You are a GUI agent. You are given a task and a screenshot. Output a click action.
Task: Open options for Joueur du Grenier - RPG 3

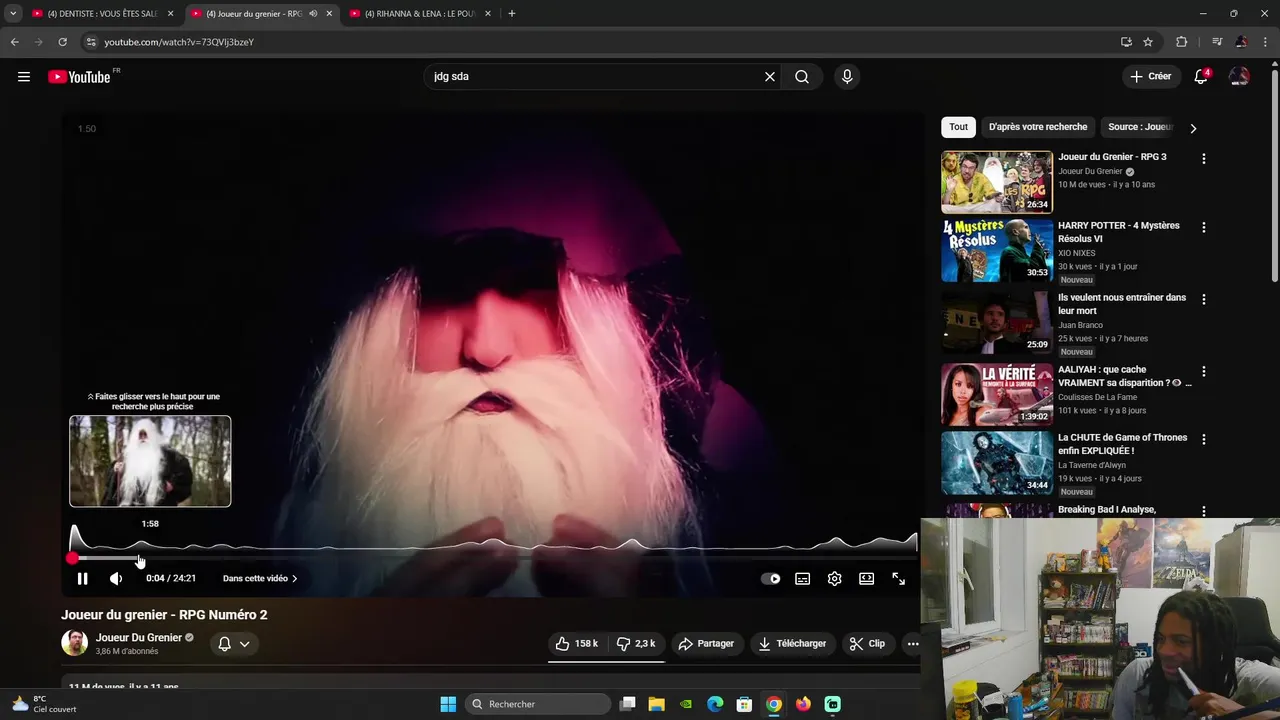(1203, 159)
